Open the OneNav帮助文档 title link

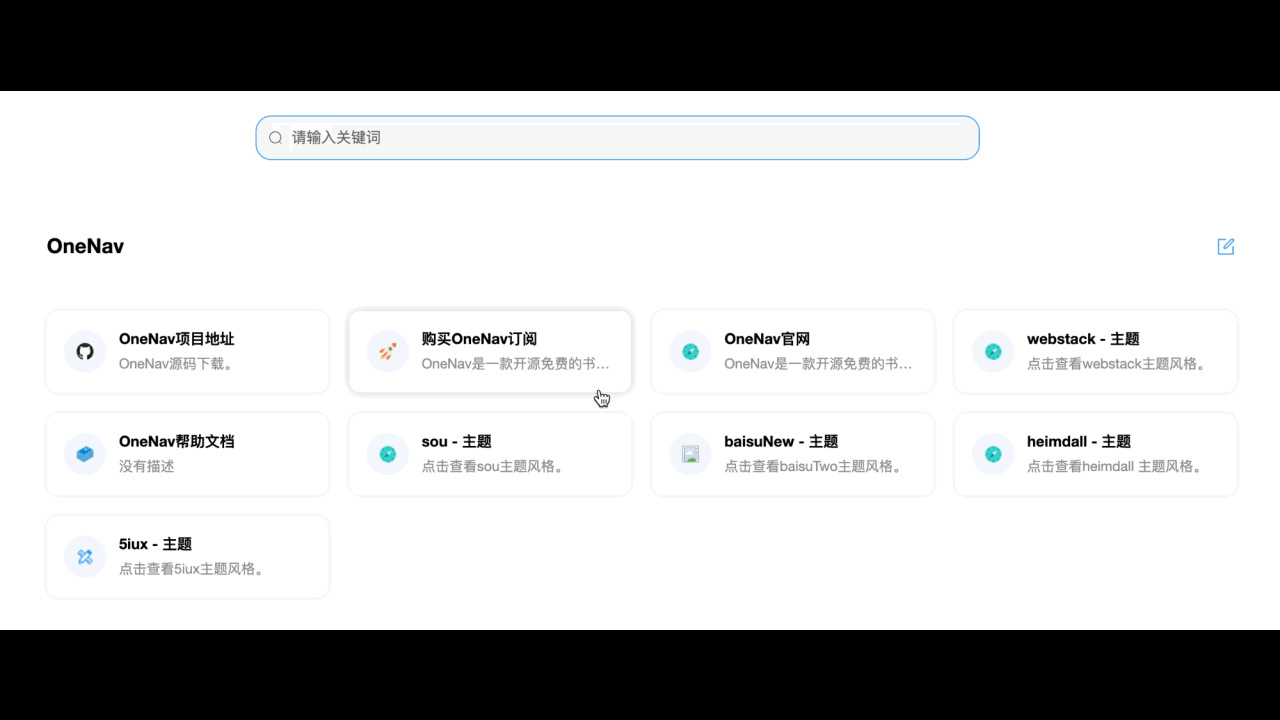click(177, 441)
